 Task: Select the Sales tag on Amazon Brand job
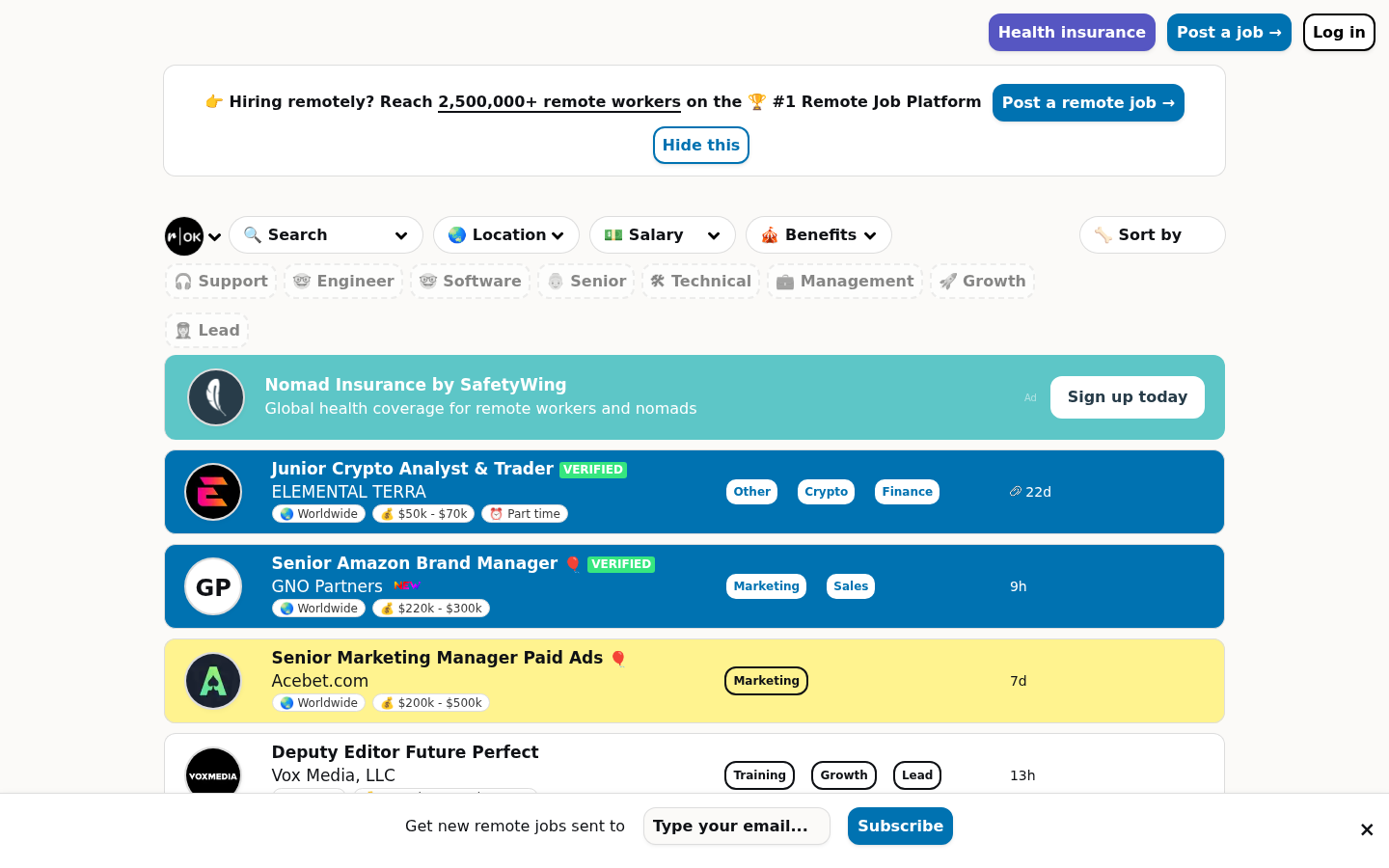coord(850,586)
